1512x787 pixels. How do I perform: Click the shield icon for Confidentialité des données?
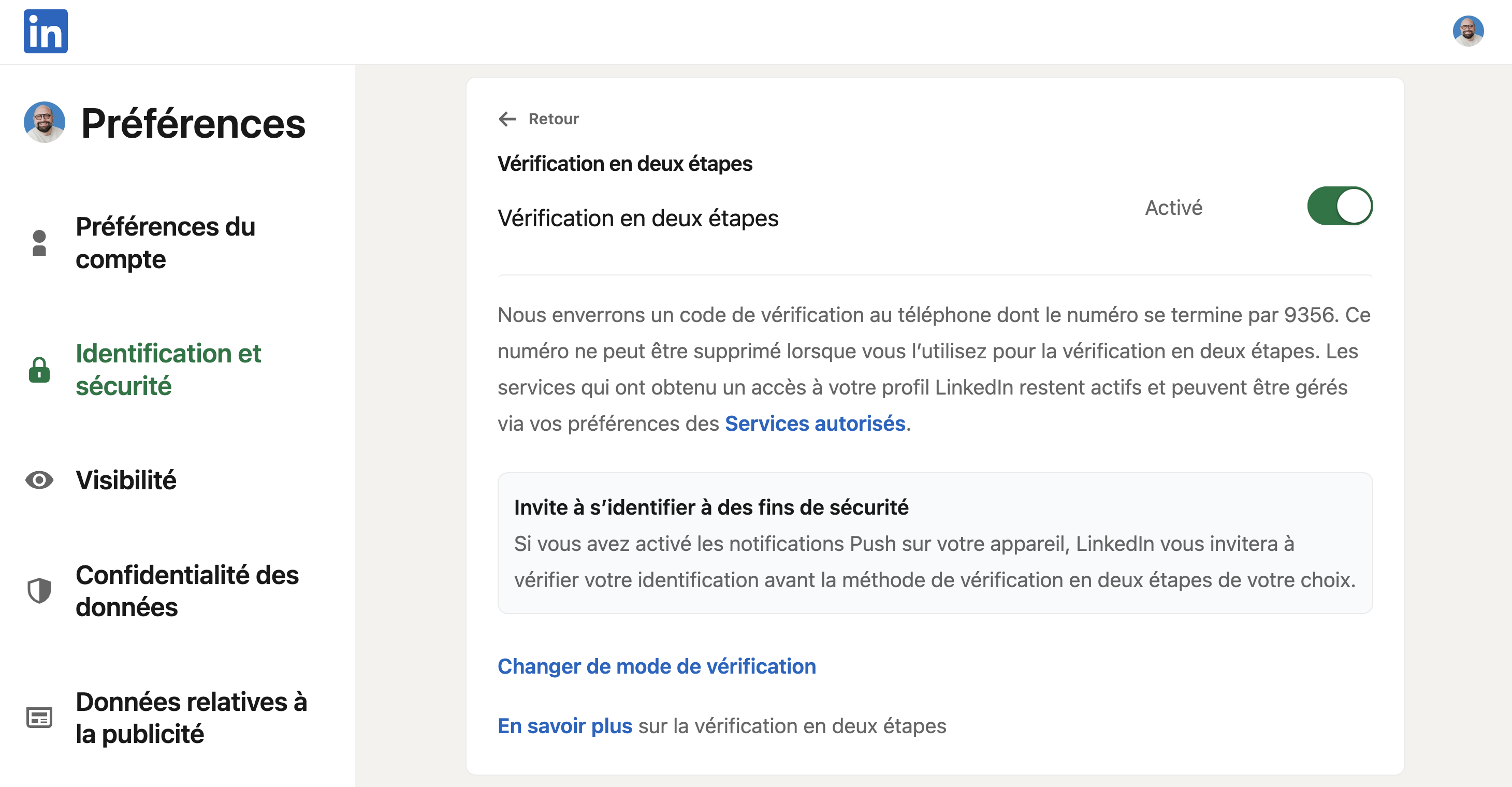click(x=39, y=590)
